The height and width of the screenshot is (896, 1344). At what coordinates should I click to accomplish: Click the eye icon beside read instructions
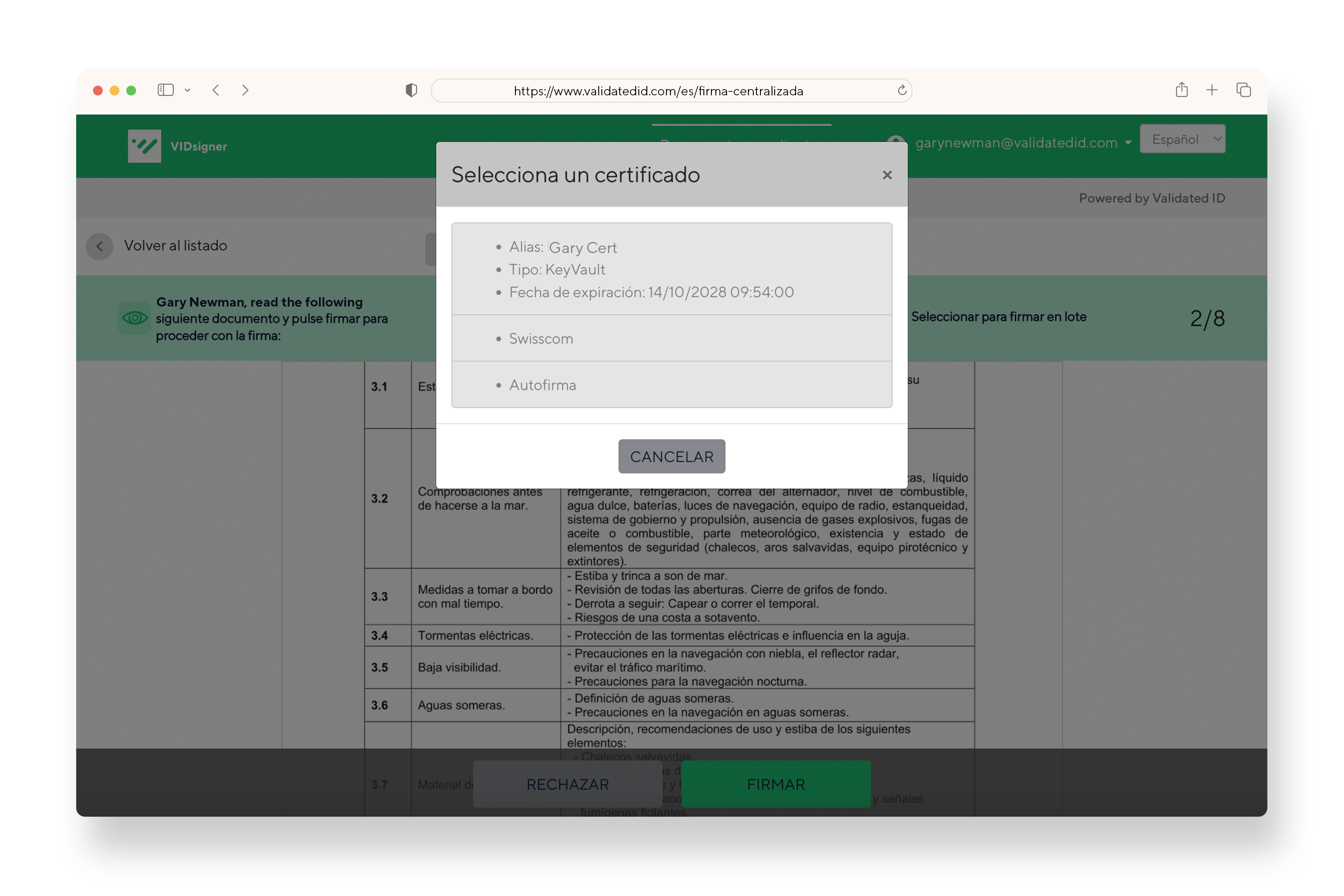point(135,318)
